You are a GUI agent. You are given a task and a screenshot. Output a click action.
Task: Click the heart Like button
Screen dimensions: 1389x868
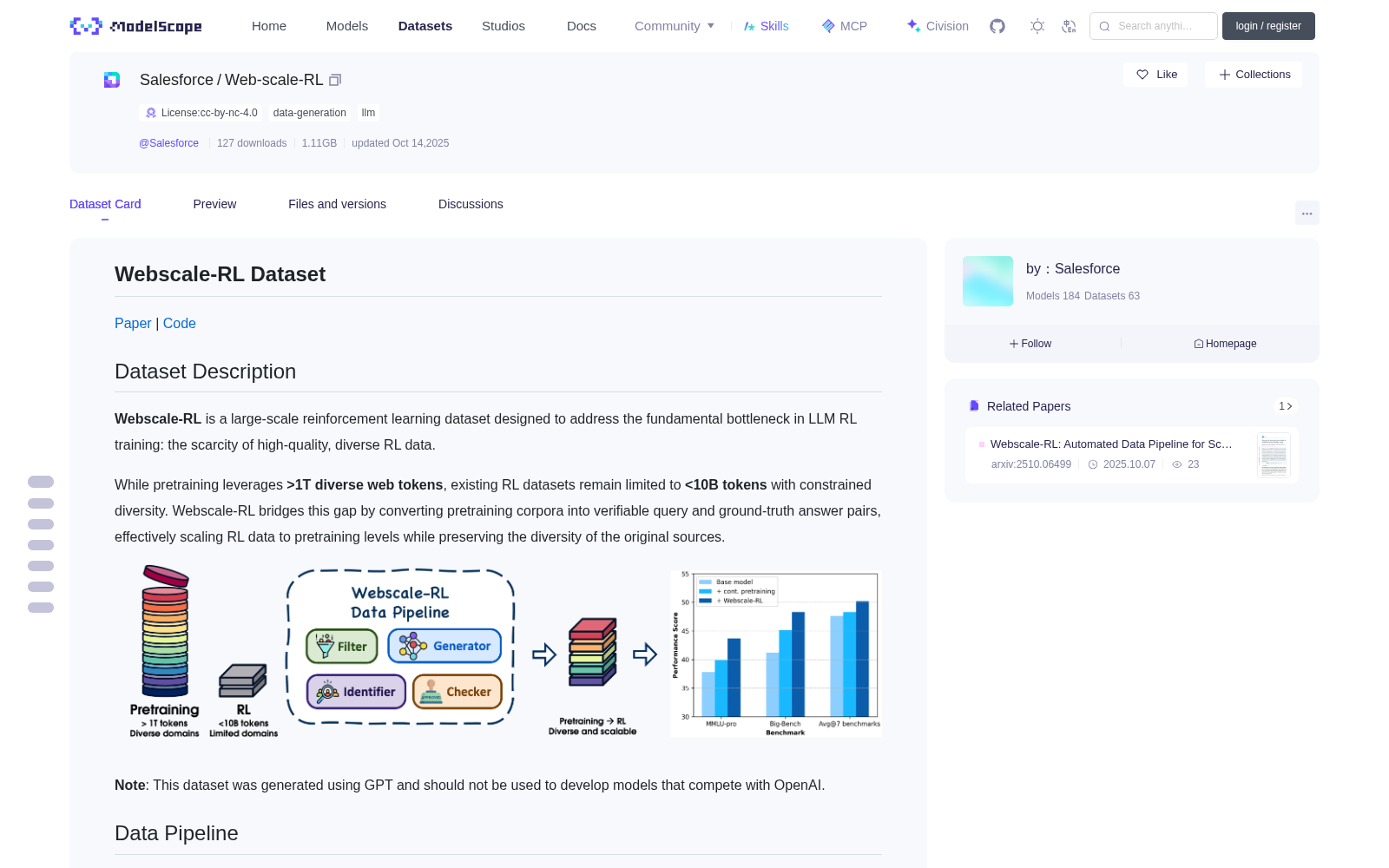pyautogui.click(x=1155, y=75)
